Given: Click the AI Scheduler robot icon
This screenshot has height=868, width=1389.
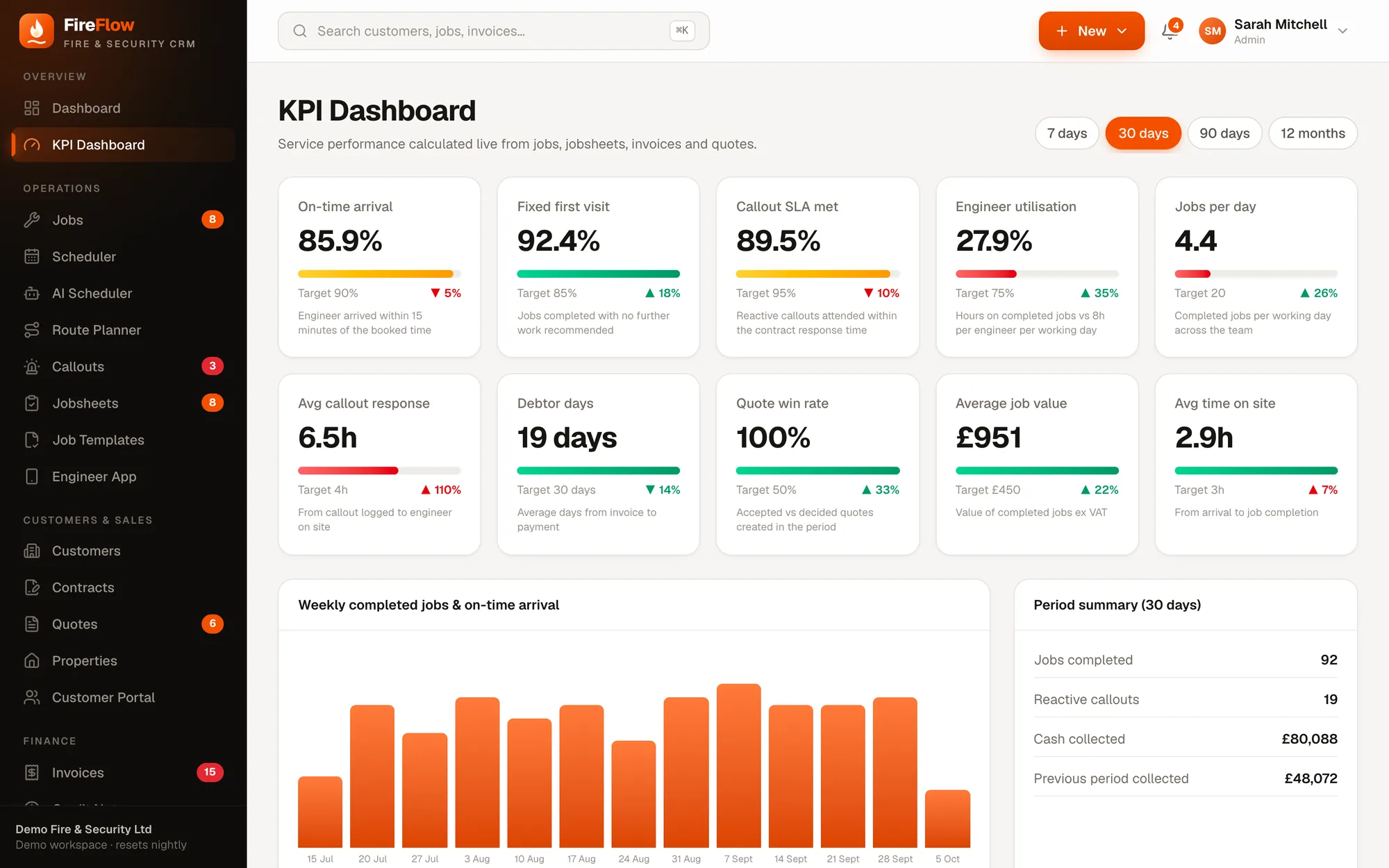Looking at the screenshot, I should point(32,294).
